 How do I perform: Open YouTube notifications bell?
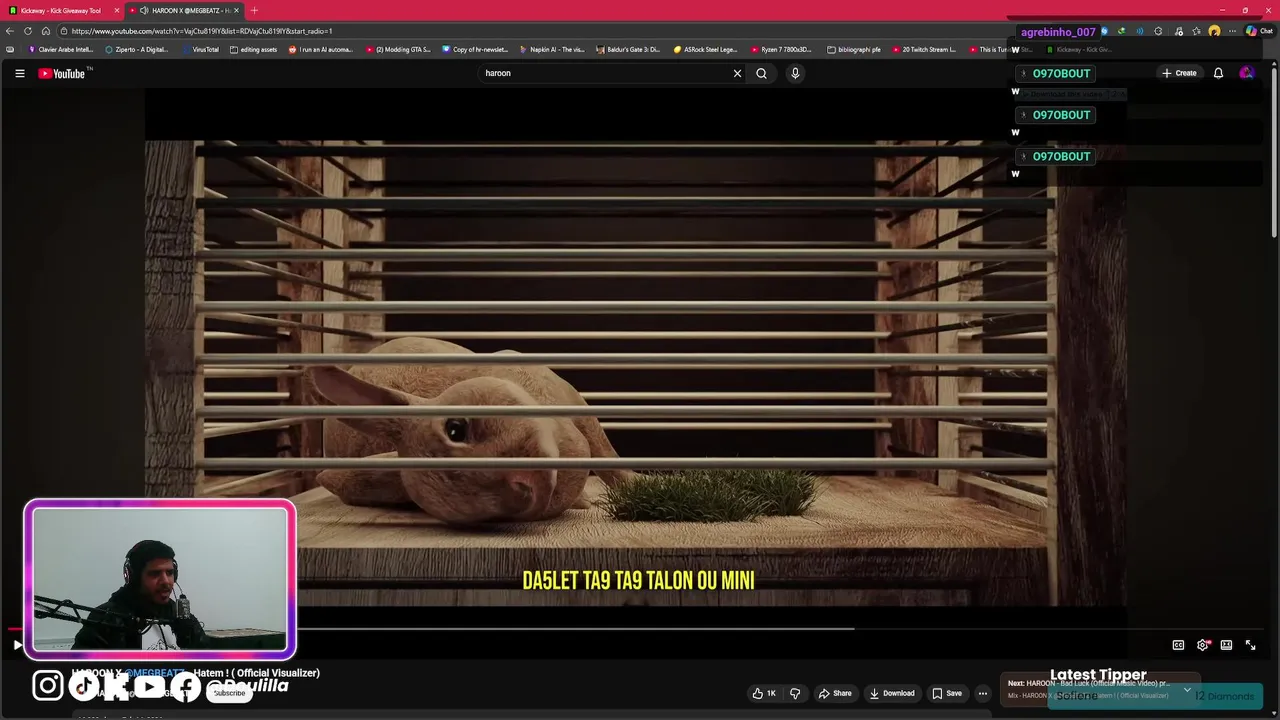click(x=1218, y=73)
